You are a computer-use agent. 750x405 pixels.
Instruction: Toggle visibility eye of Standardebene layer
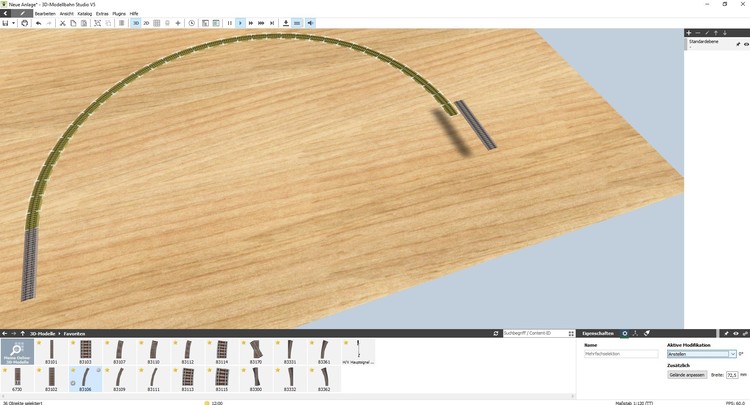pyautogui.click(x=746, y=44)
